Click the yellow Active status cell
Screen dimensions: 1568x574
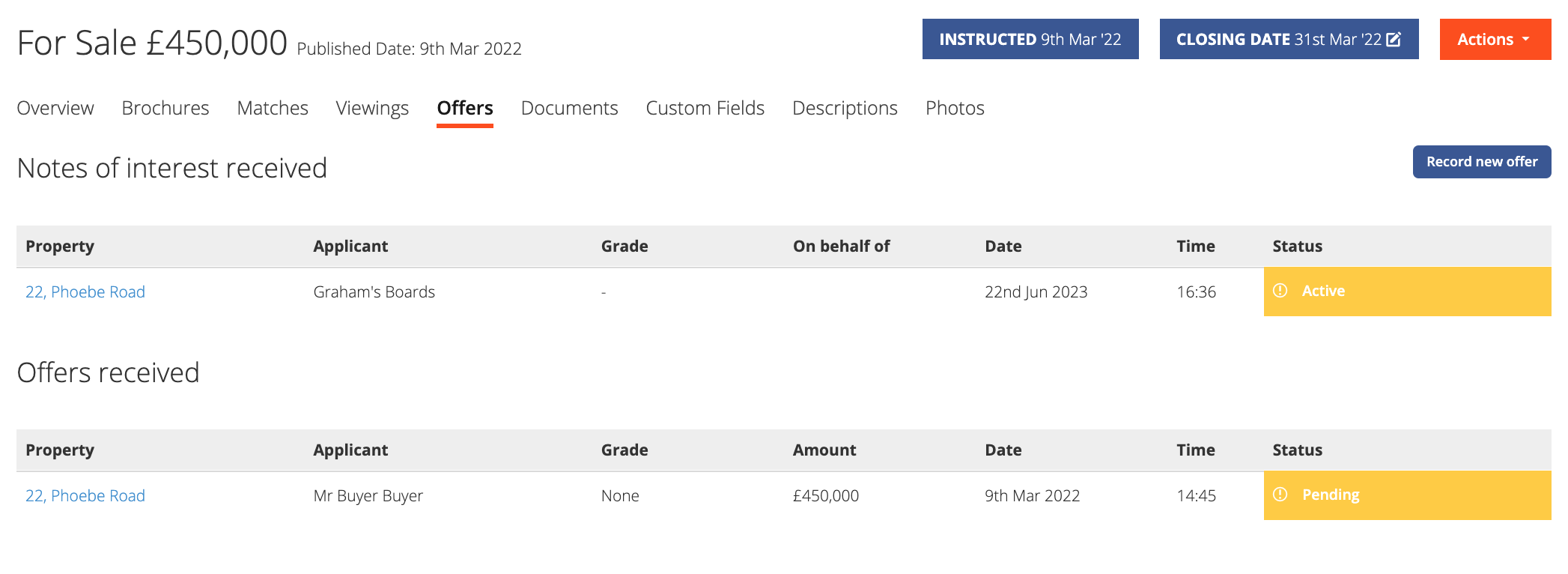(x=1408, y=291)
